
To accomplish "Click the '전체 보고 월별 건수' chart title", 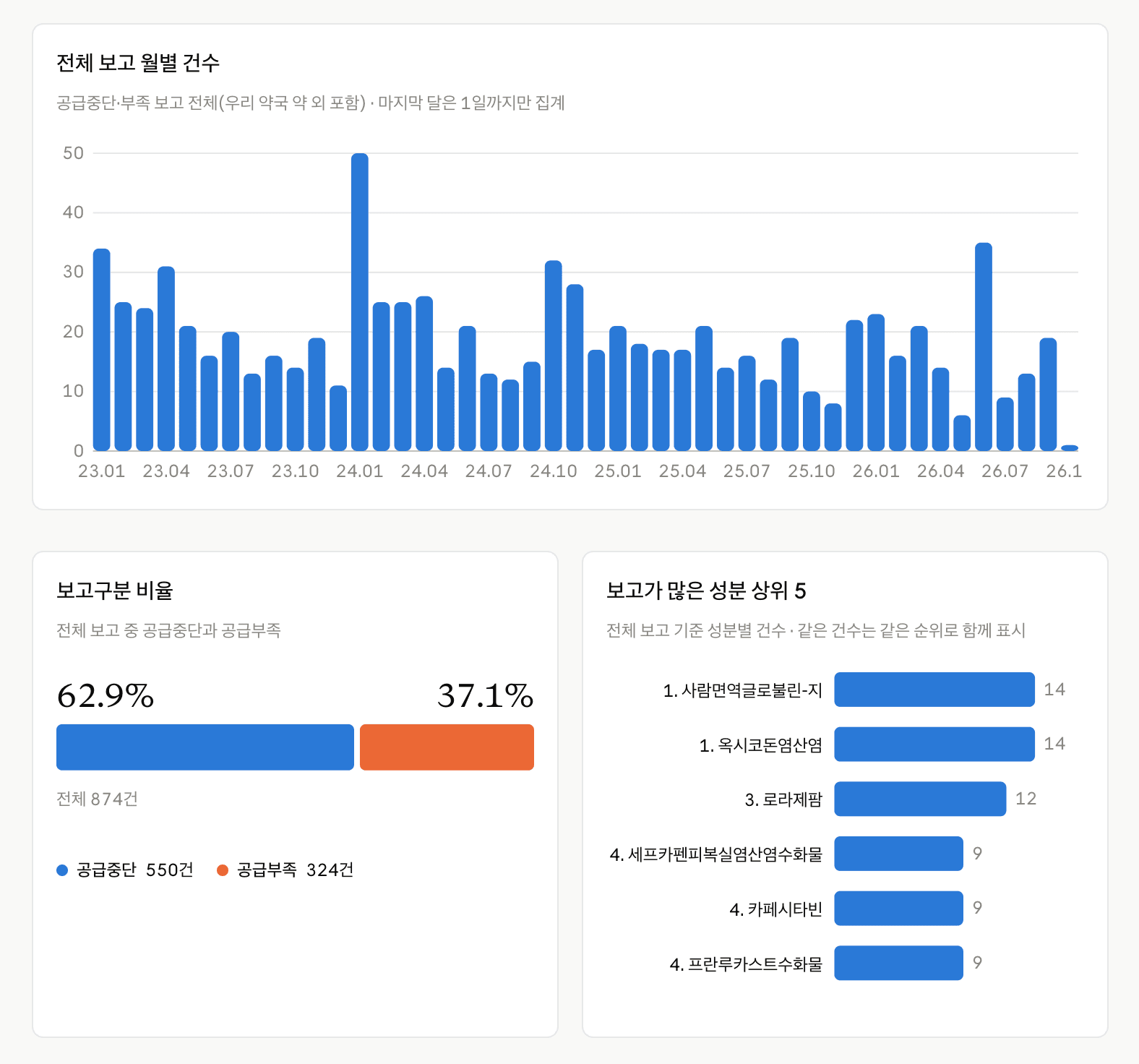I will pos(138,63).
